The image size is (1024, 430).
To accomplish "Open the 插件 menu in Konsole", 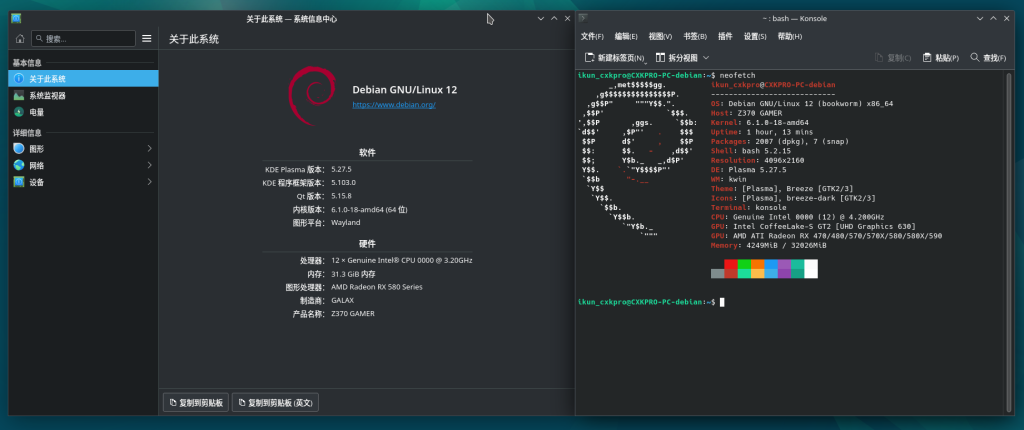I will (725, 37).
